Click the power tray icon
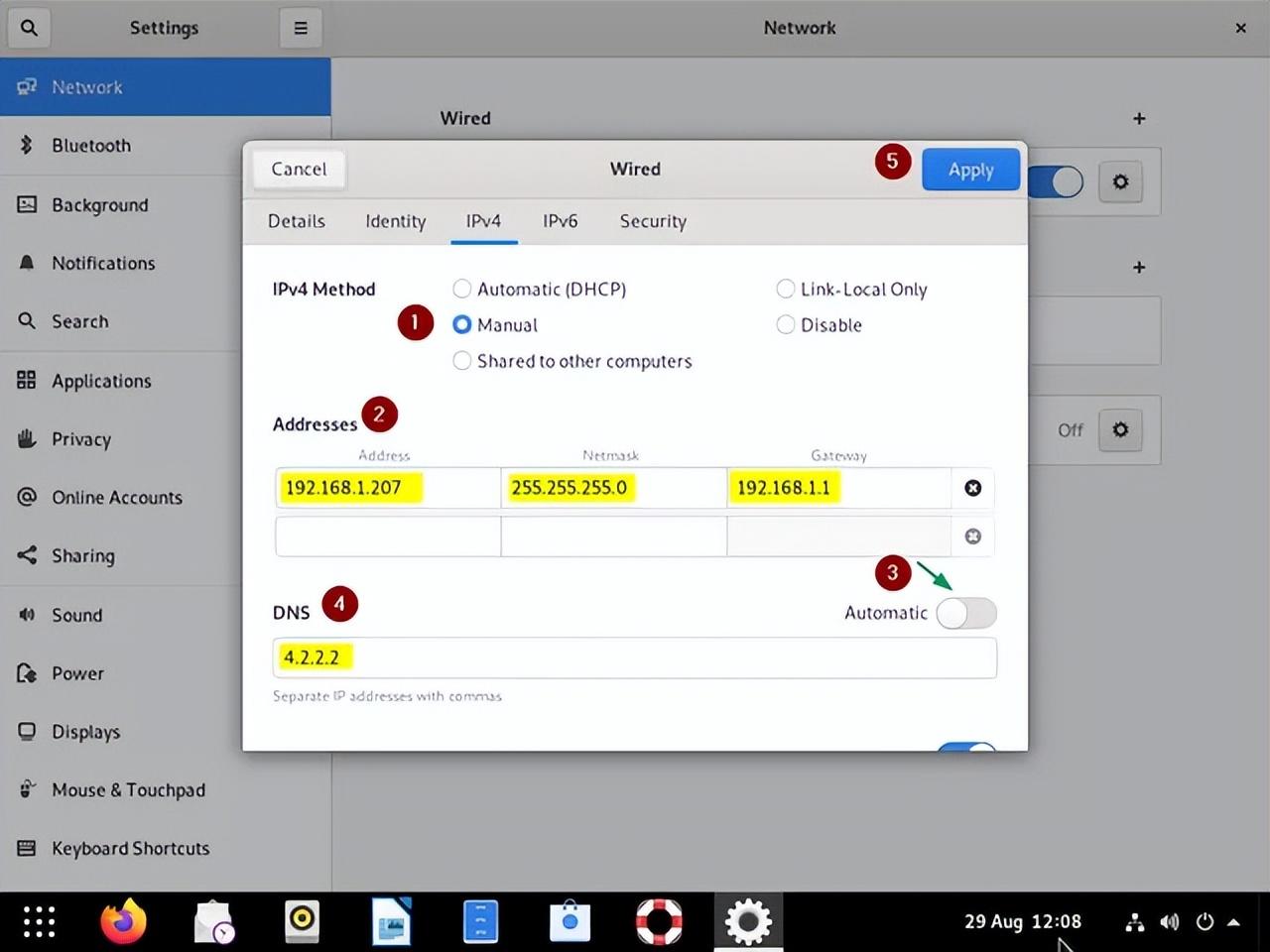This screenshot has width=1270, height=952. point(1205,922)
